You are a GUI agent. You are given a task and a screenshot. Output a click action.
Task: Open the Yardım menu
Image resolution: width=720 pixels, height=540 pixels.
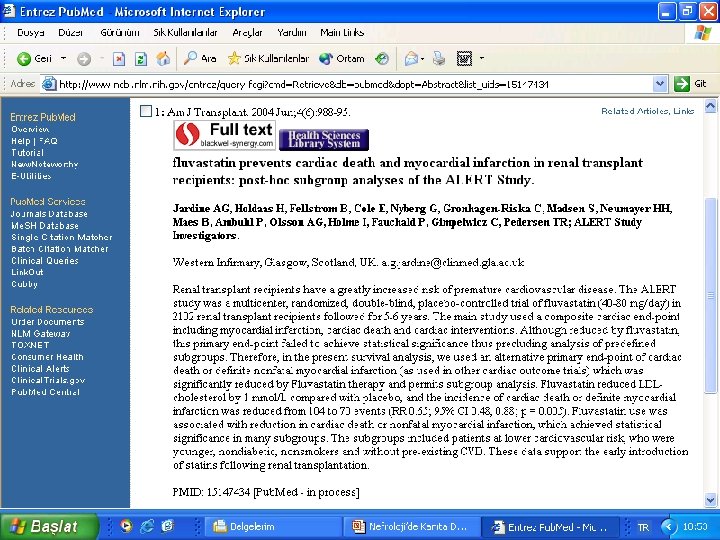pyautogui.click(x=292, y=33)
